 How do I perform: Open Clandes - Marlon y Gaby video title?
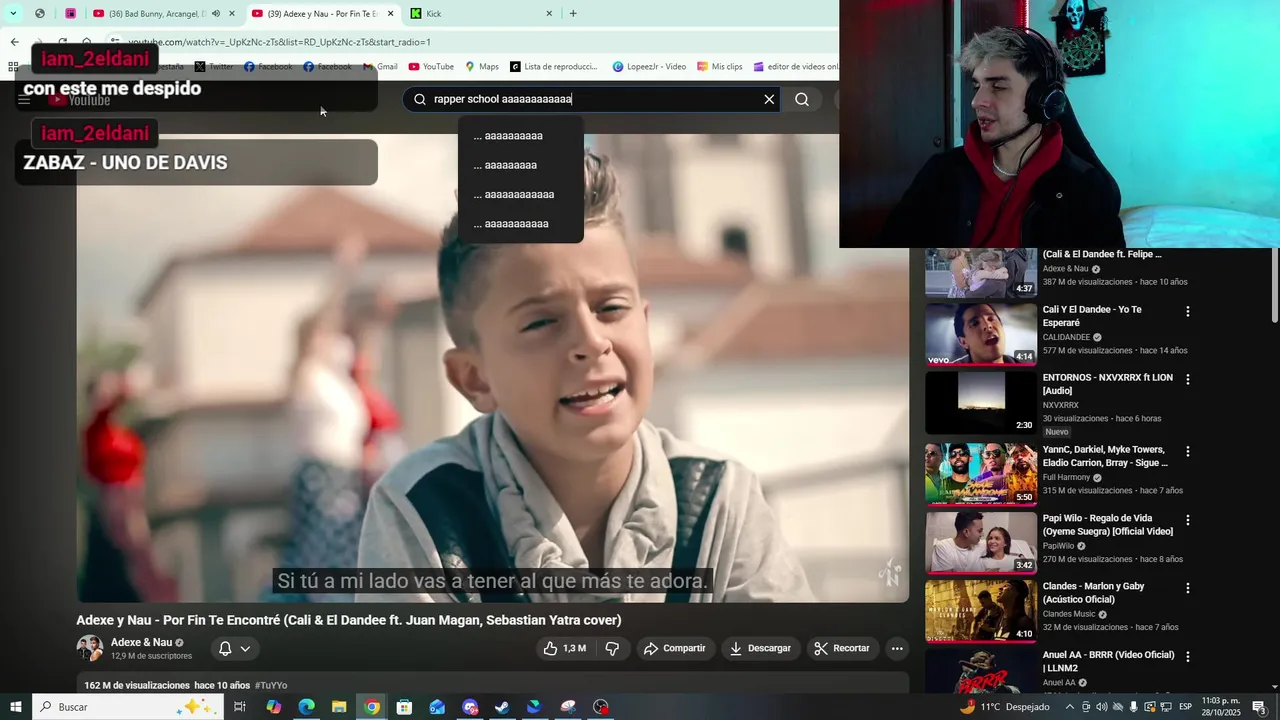click(1094, 593)
